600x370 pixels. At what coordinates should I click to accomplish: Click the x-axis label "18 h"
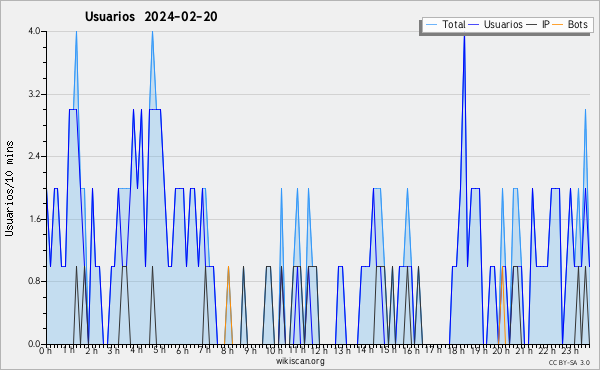pos(456,351)
